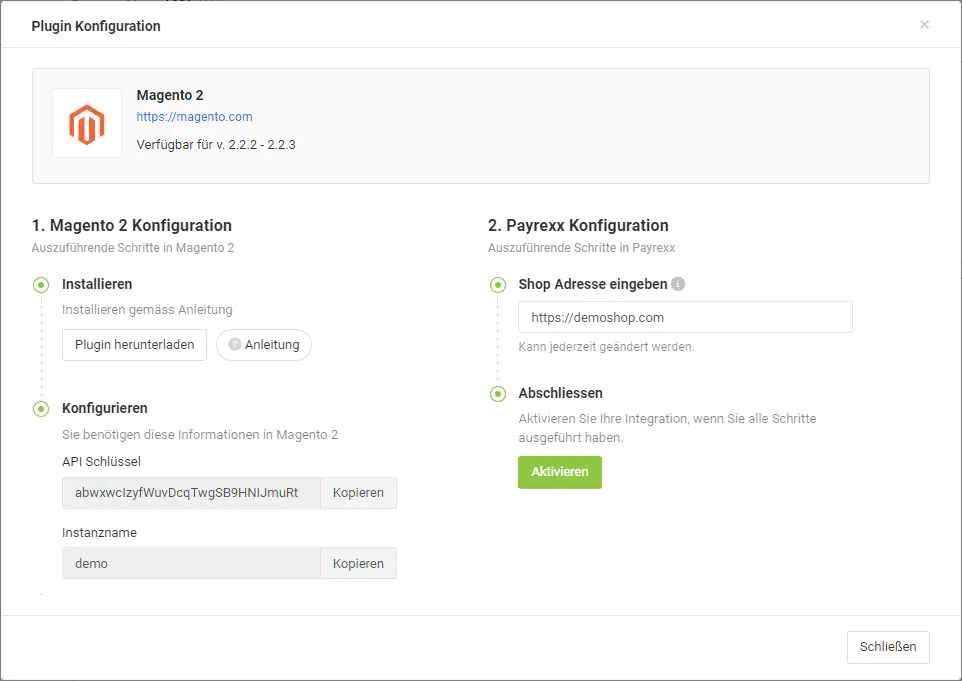Focus the shop address input field
This screenshot has height=681, width=962.
685,317
